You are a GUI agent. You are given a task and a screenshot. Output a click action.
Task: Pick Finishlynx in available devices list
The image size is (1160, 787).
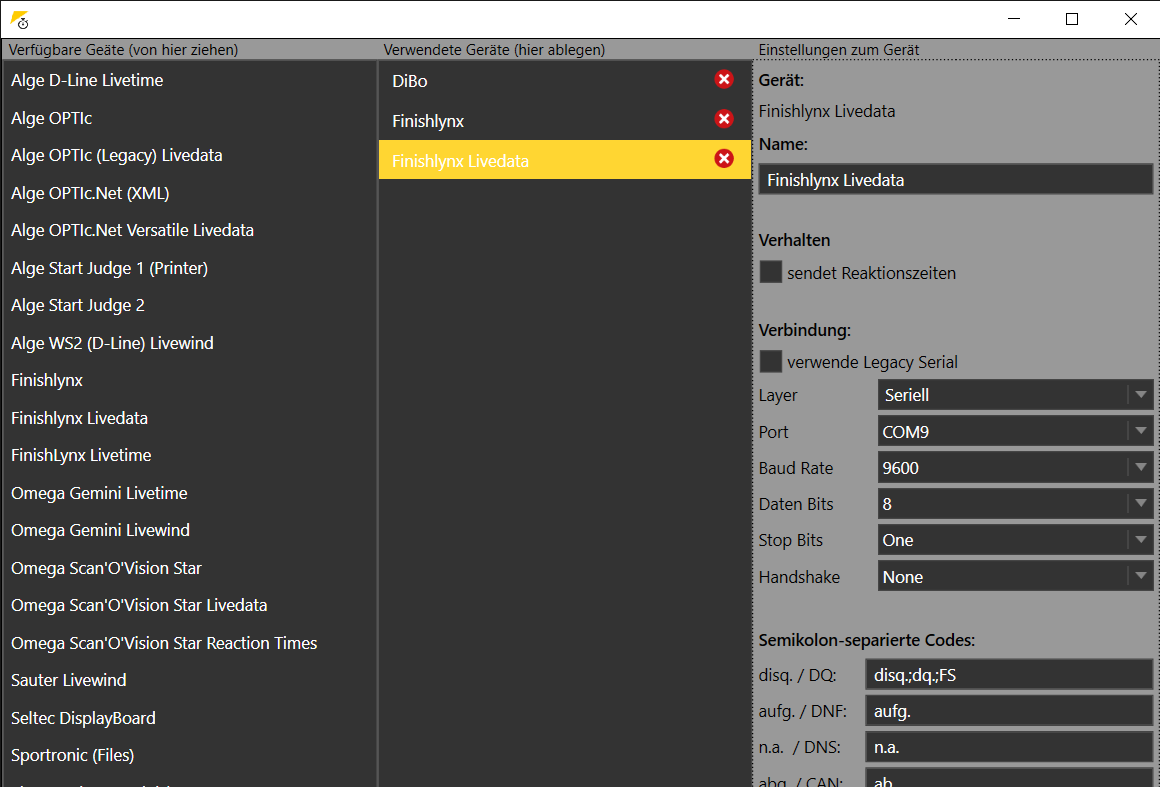click(x=189, y=380)
